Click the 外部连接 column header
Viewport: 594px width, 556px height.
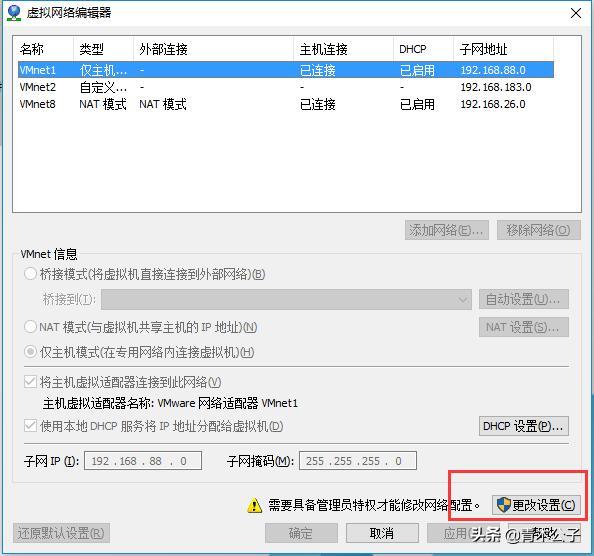pyautogui.click(x=213, y=49)
